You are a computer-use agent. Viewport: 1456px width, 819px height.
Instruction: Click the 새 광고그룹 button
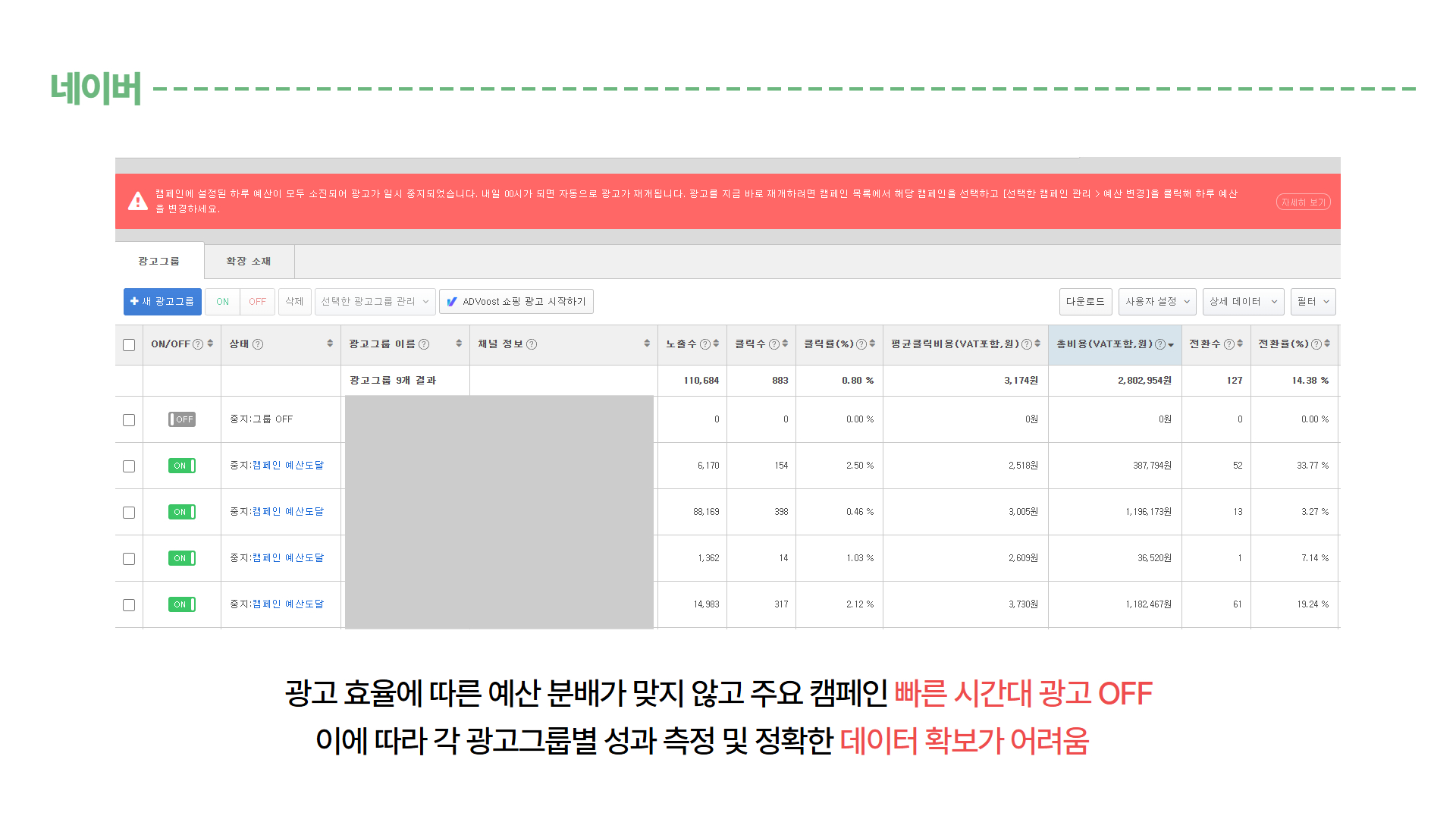[162, 302]
